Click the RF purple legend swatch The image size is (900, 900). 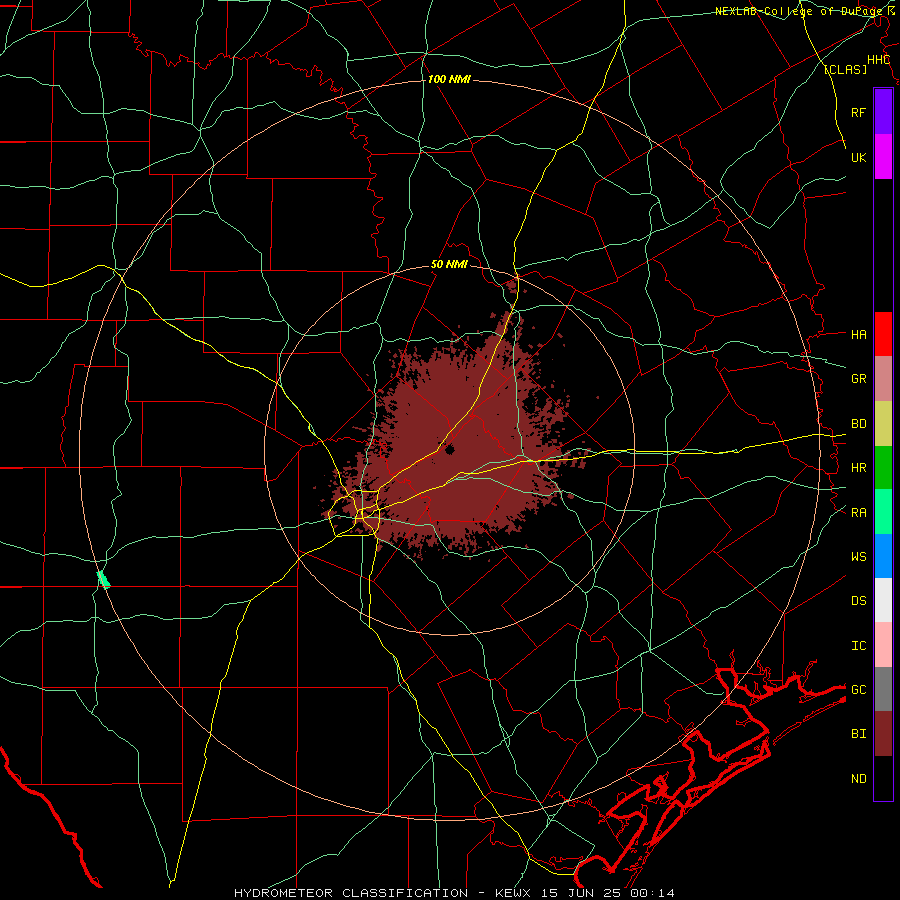click(x=883, y=112)
